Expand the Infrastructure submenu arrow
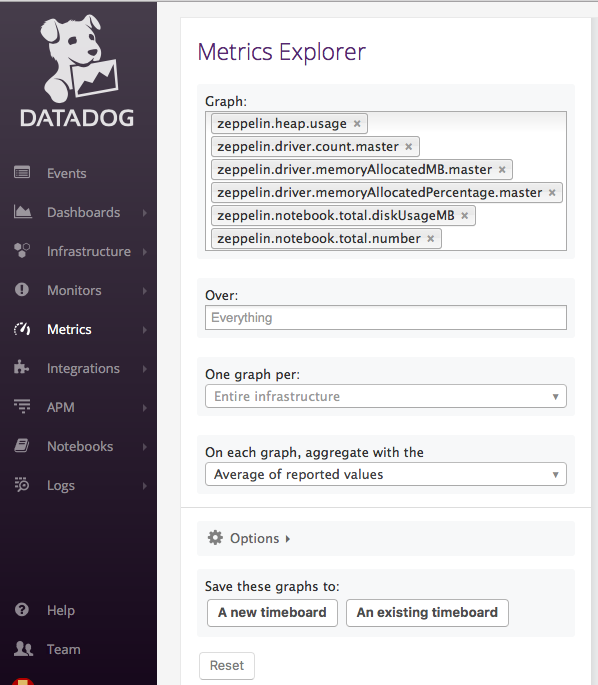 (145, 252)
